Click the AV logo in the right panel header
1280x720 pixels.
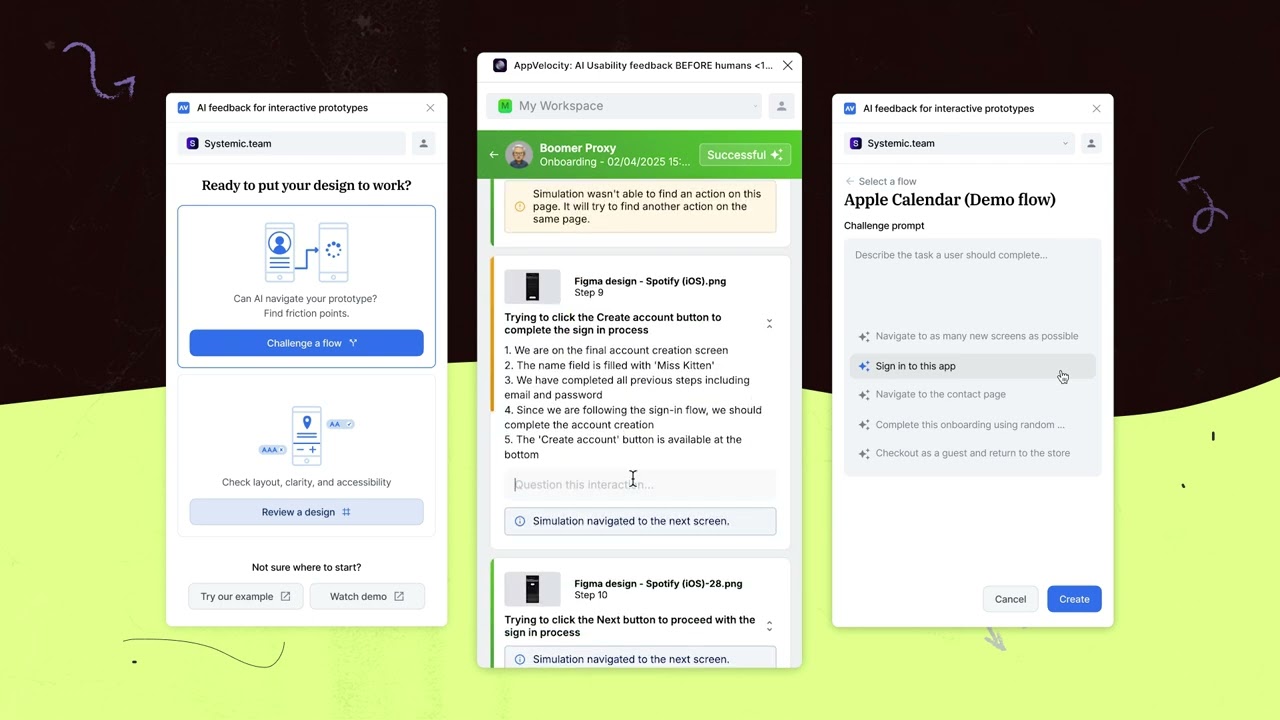(x=850, y=109)
